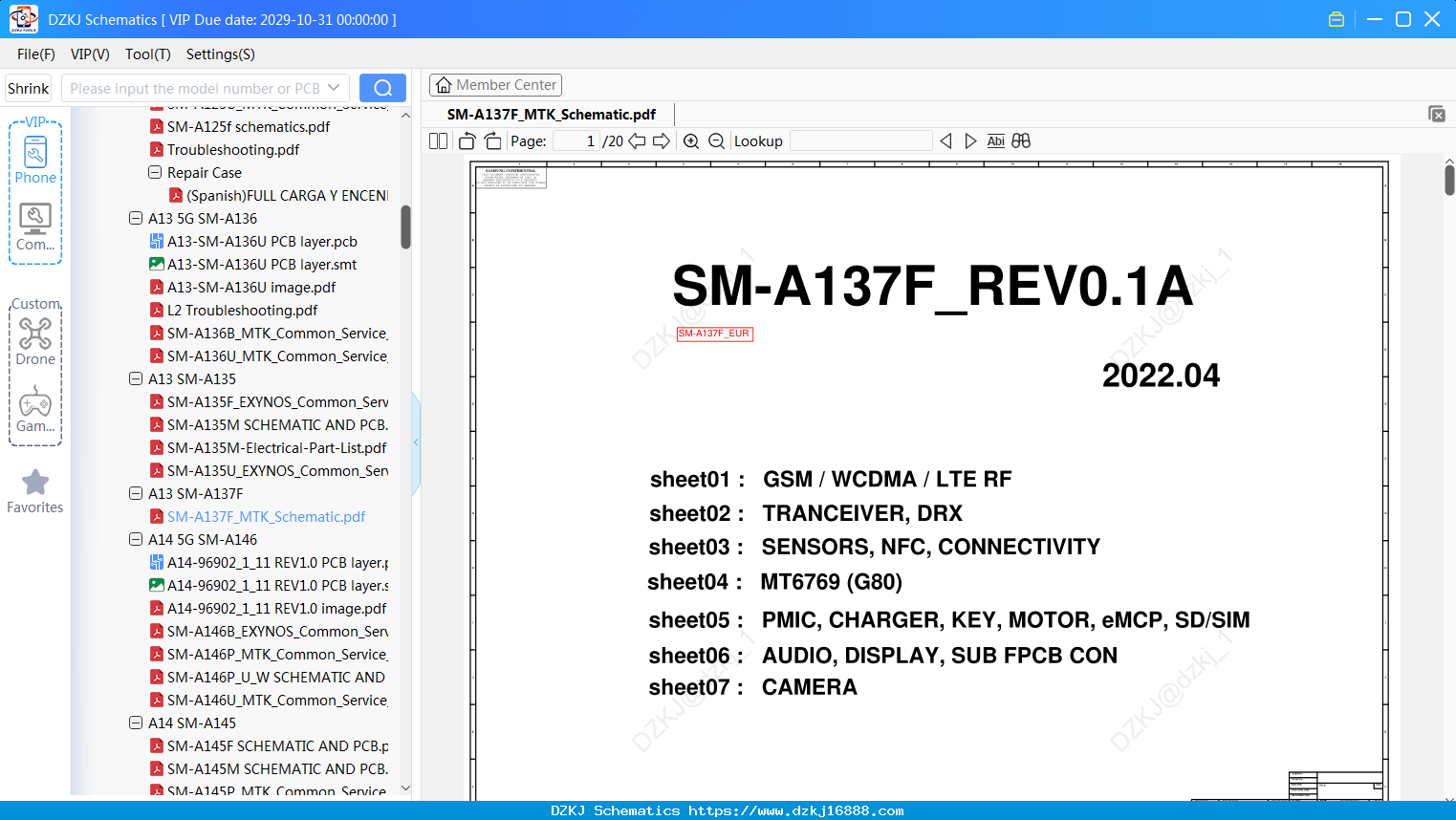
Task: Find previous lookup result
Action: pos(945,141)
